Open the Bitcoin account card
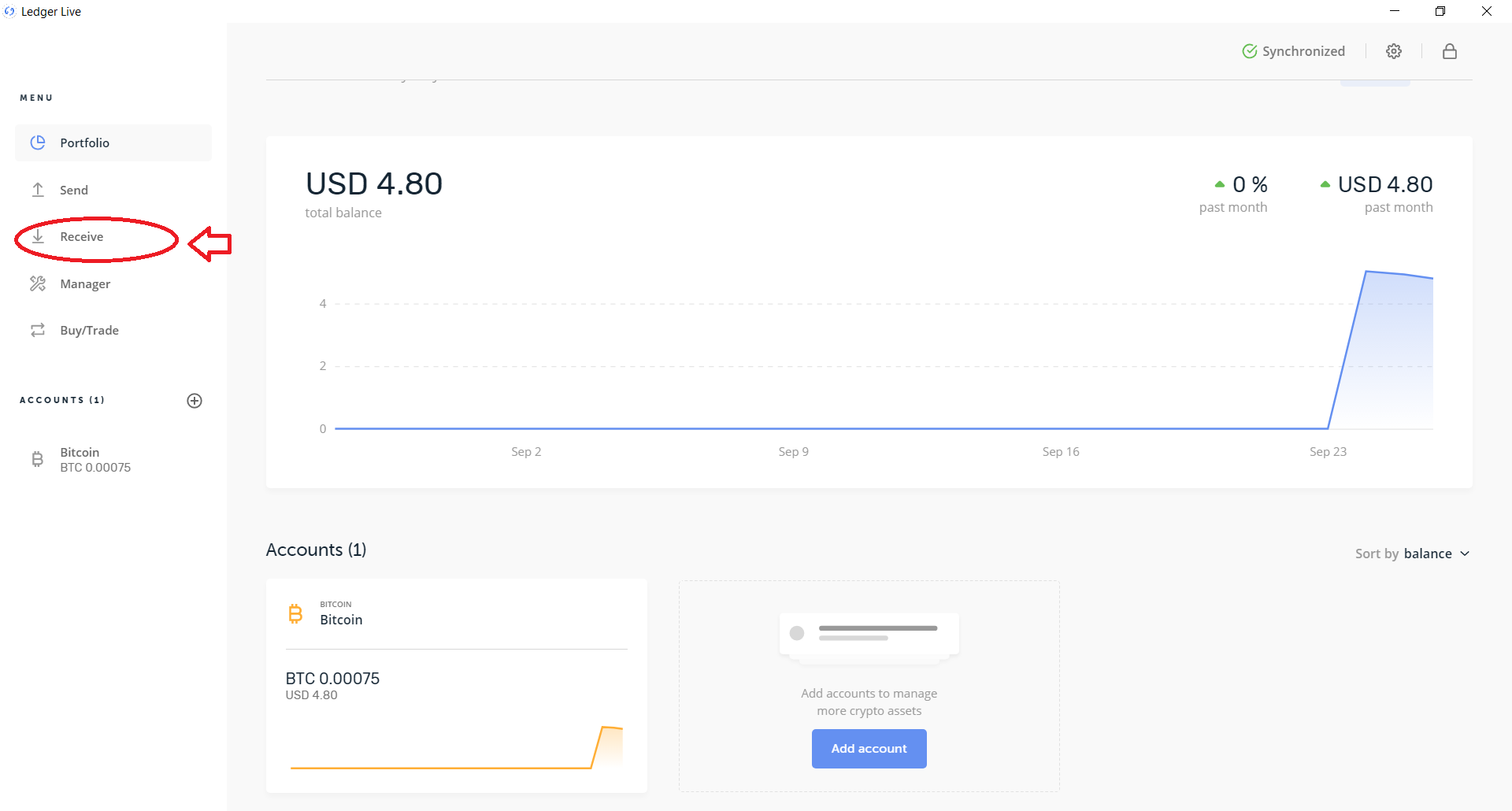1512x811 pixels. click(x=457, y=686)
